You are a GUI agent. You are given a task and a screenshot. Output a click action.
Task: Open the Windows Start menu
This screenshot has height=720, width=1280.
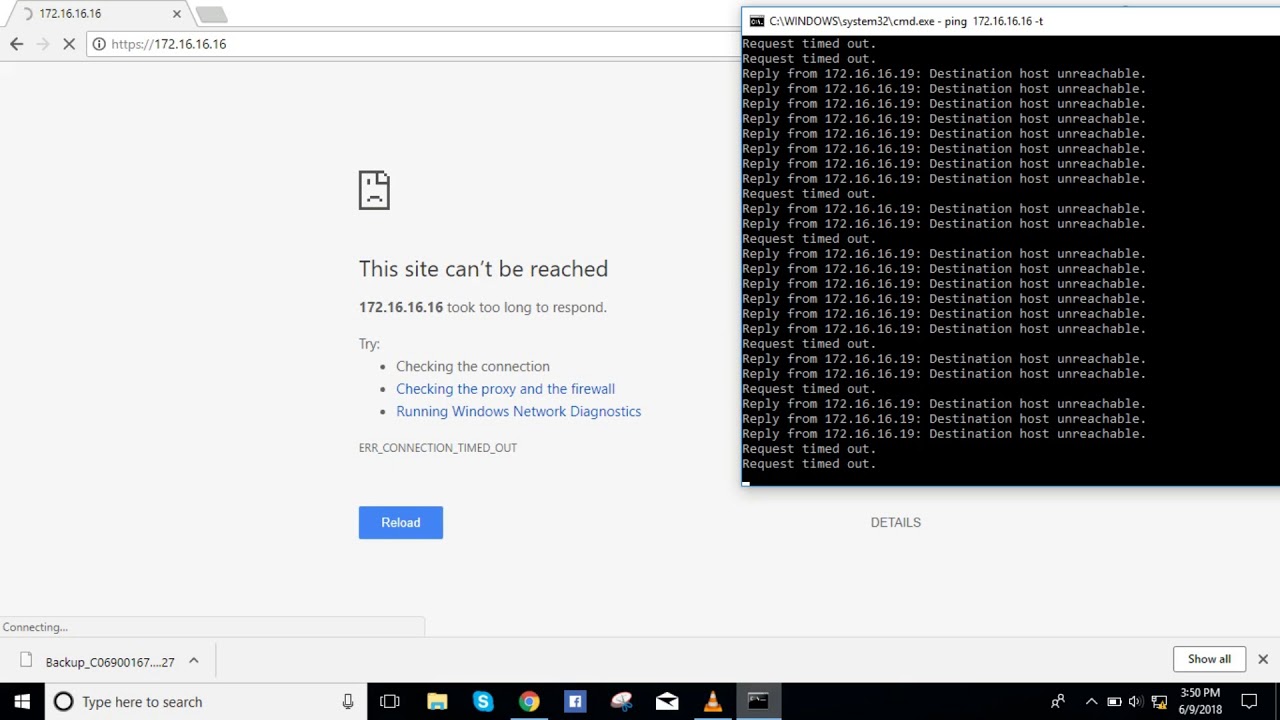pos(22,702)
